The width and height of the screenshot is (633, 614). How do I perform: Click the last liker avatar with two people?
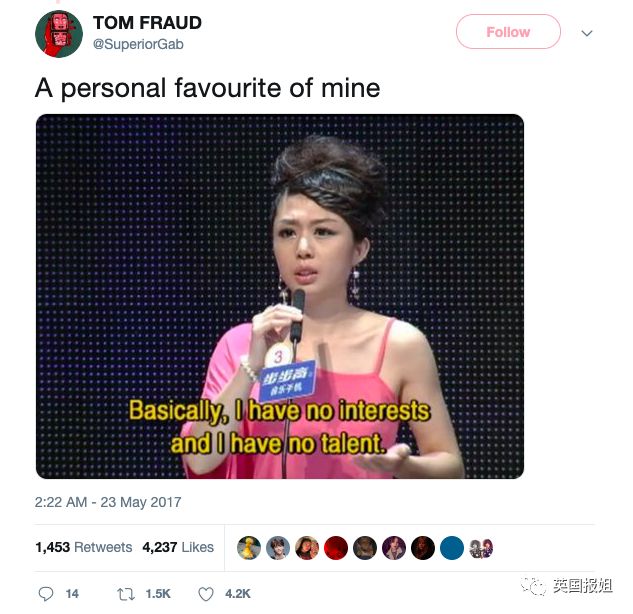(x=481, y=548)
